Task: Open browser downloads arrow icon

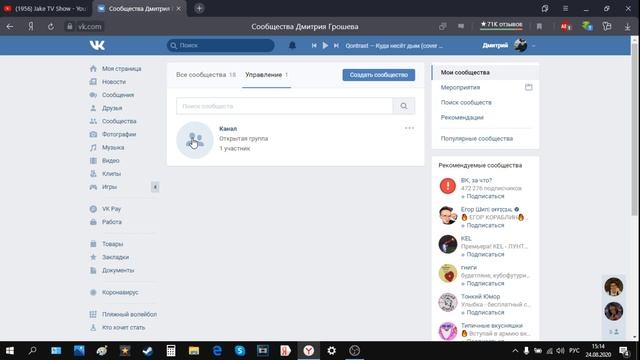Action: click(627, 27)
